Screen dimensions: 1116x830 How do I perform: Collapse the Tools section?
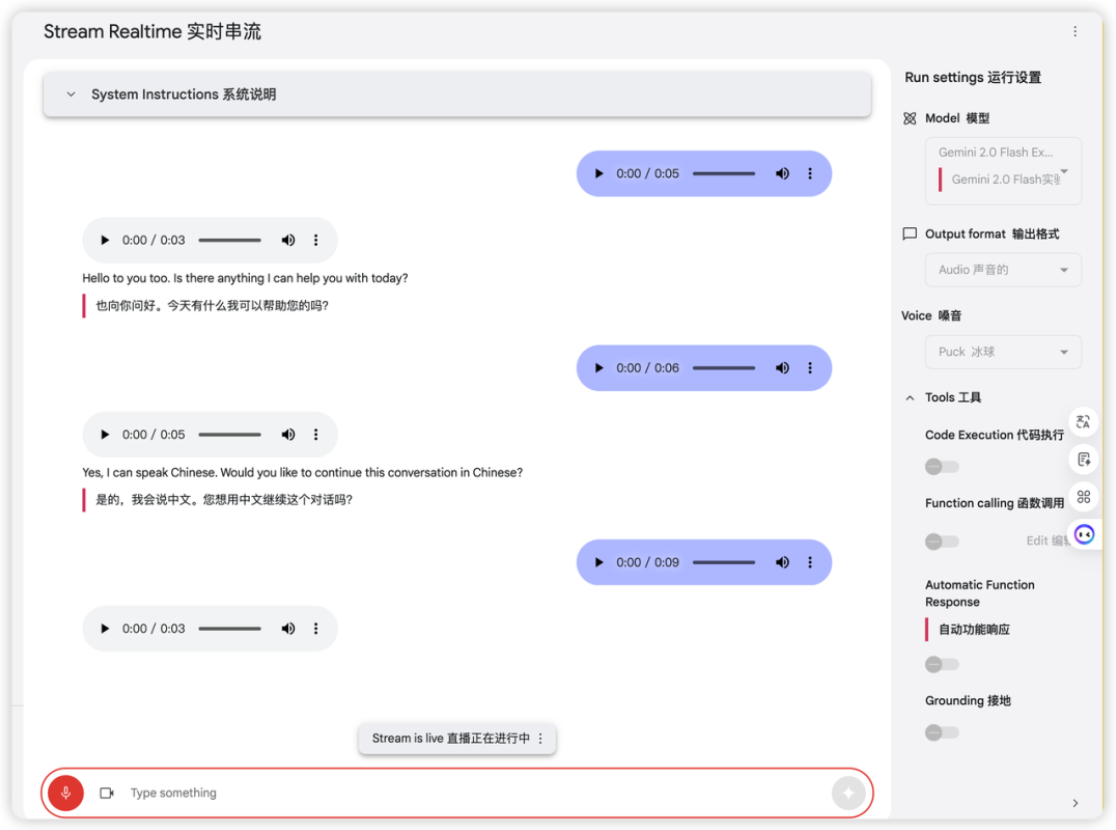point(910,398)
